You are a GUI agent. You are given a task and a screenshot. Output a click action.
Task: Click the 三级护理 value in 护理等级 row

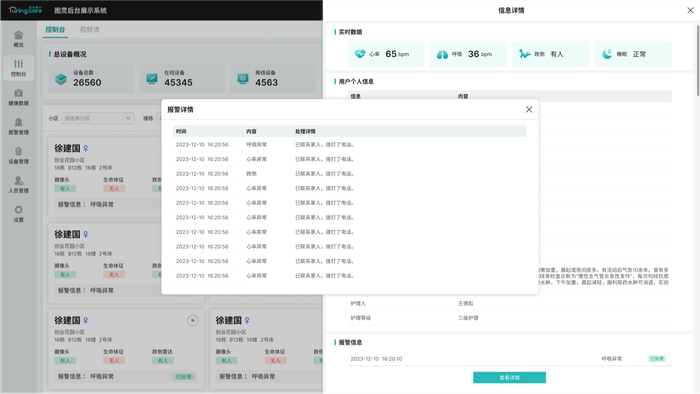[x=468, y=318]
